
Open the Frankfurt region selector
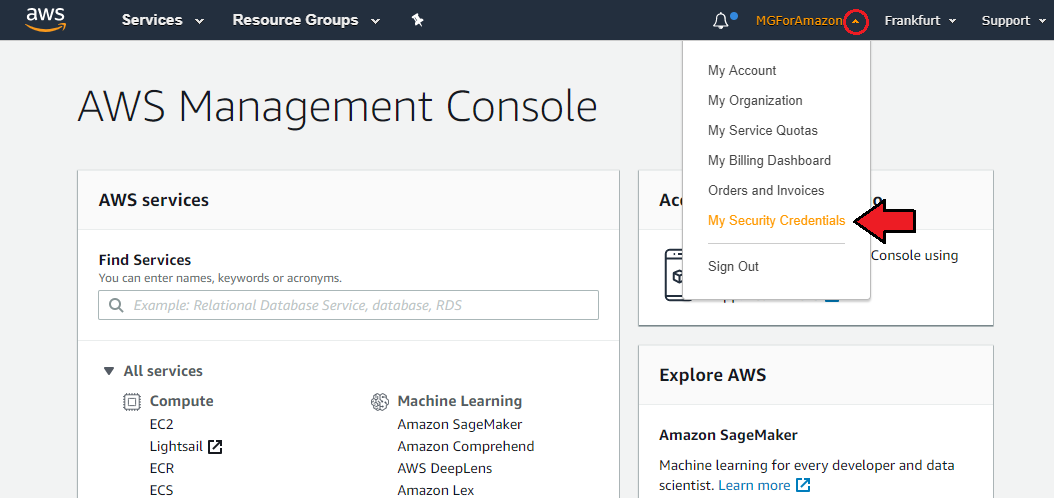tap(920, 21)
